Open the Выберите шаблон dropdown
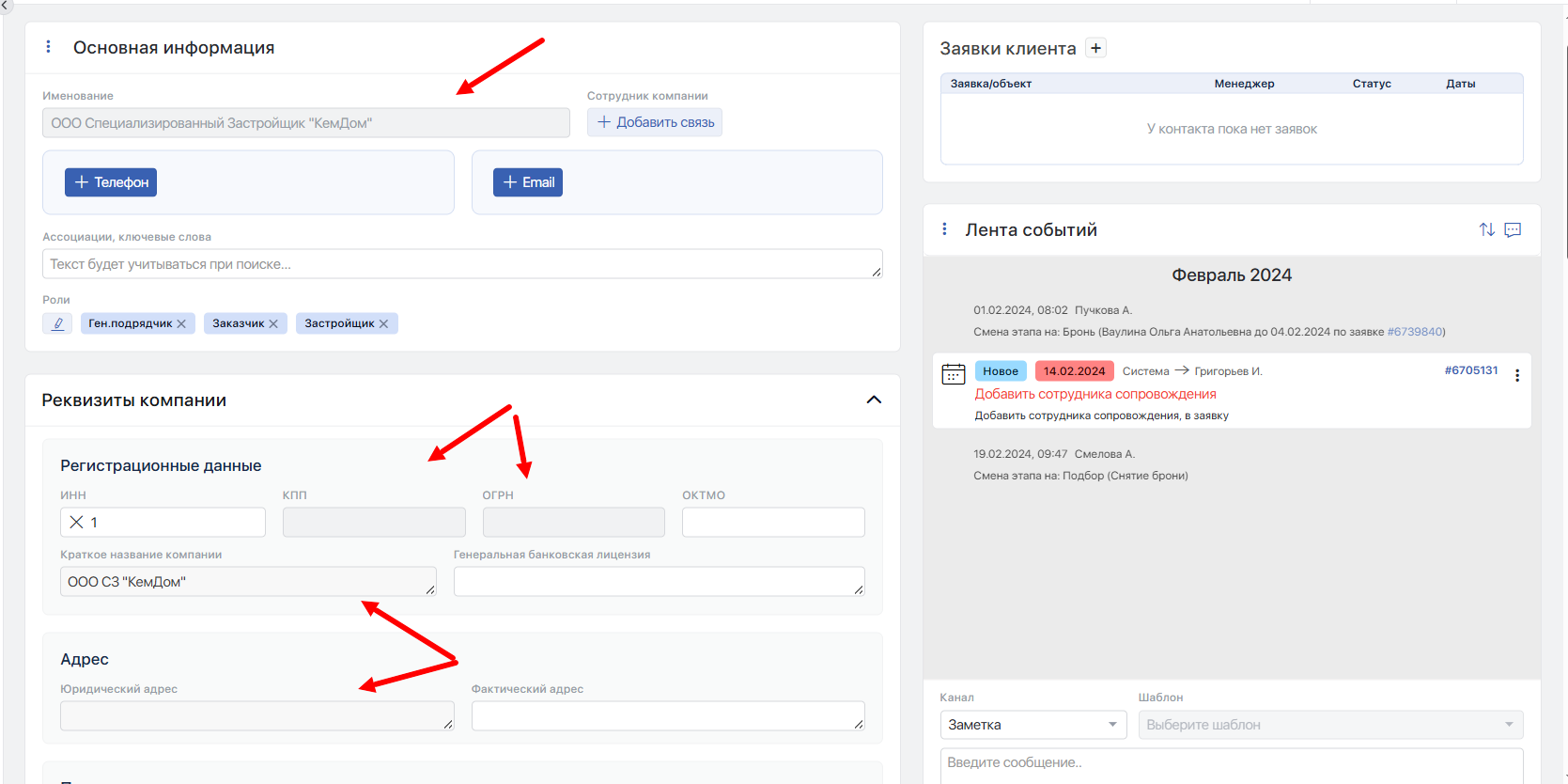This screenshot has height=784, width=1568. [1329, 725]
